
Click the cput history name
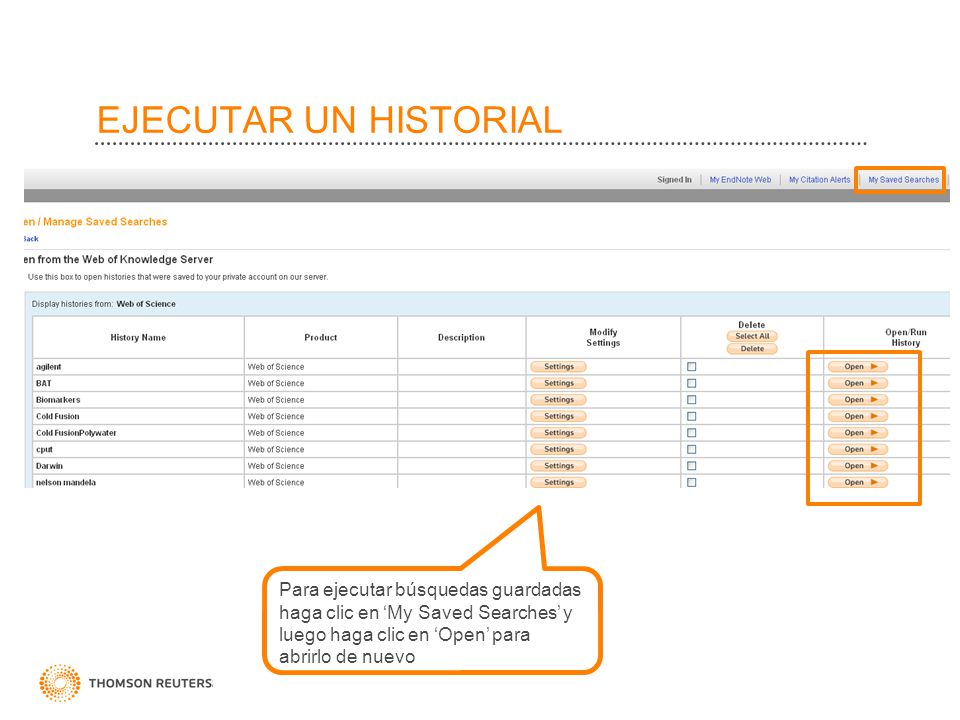click(44, 449)
